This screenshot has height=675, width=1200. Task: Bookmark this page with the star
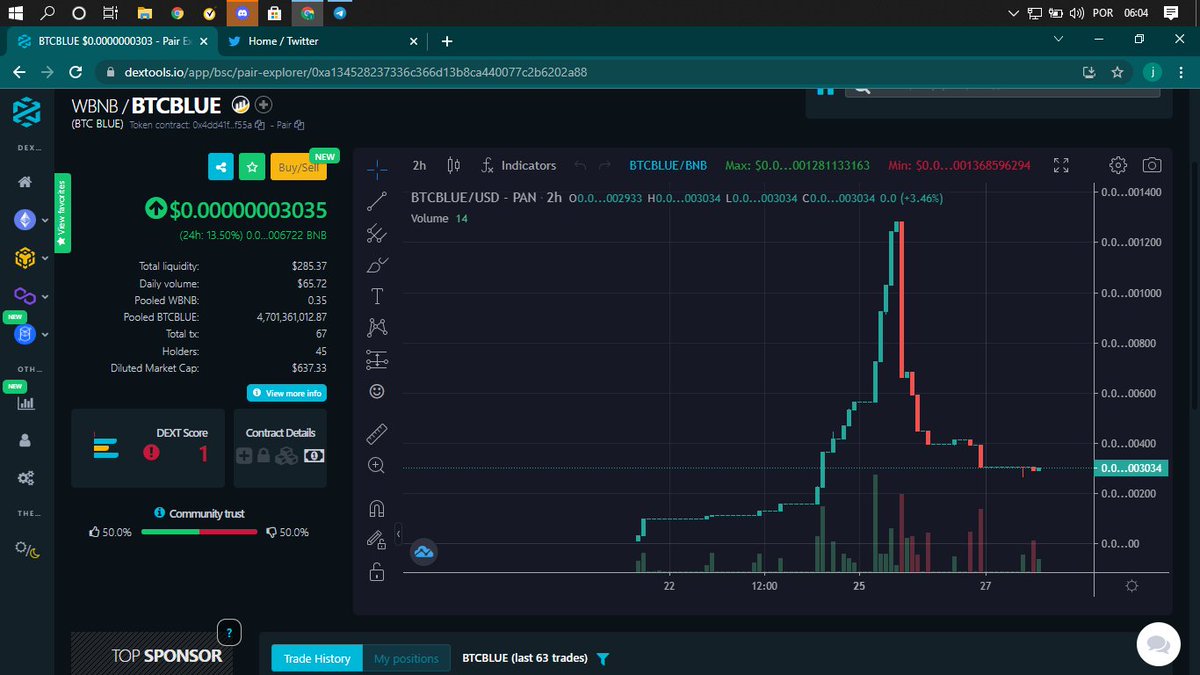(1118, 73)
